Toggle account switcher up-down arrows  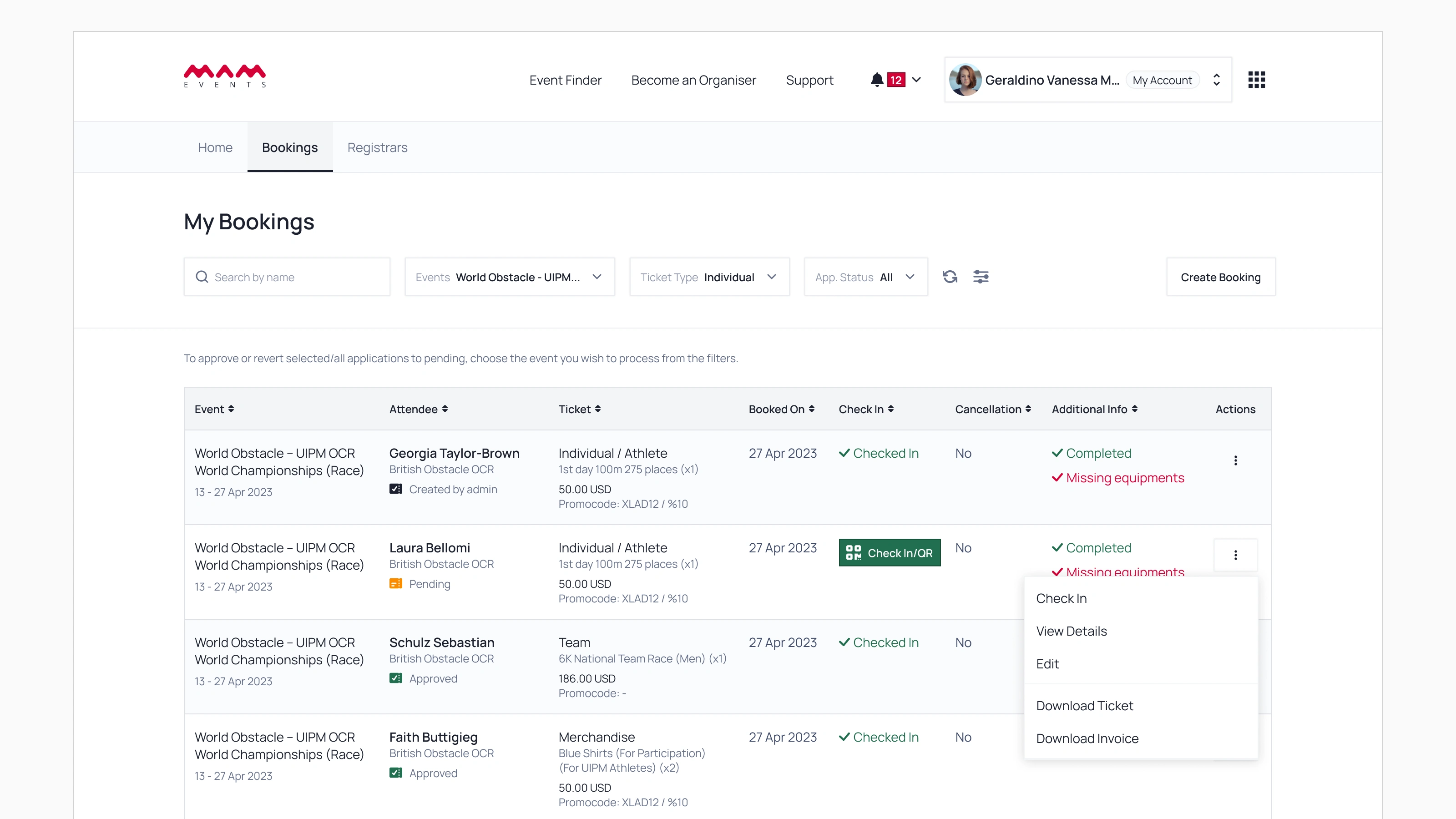[x=1216, y=80]
